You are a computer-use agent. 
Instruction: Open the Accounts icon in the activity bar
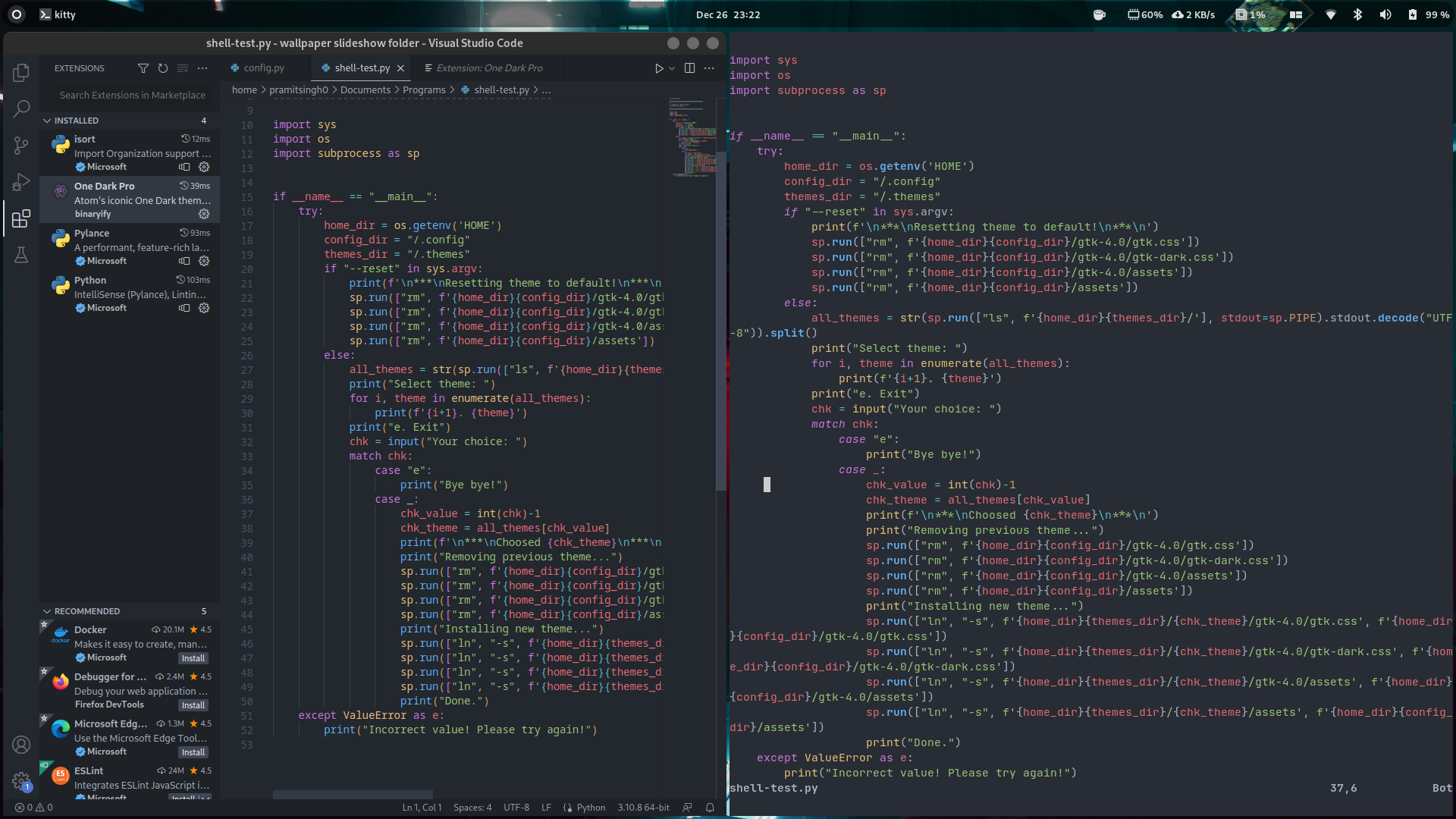tap(20, 745)
